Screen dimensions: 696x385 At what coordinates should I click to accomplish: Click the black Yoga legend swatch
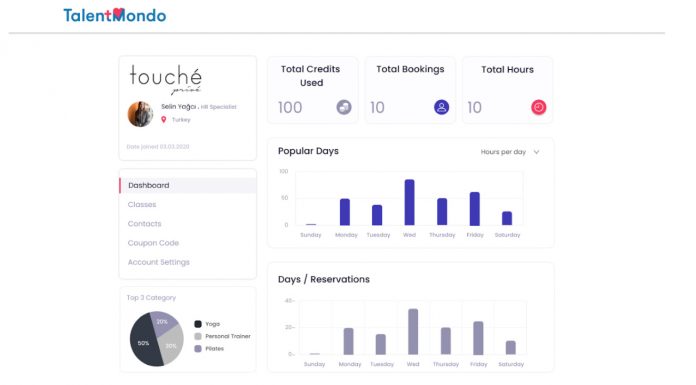tap(198, 324)
